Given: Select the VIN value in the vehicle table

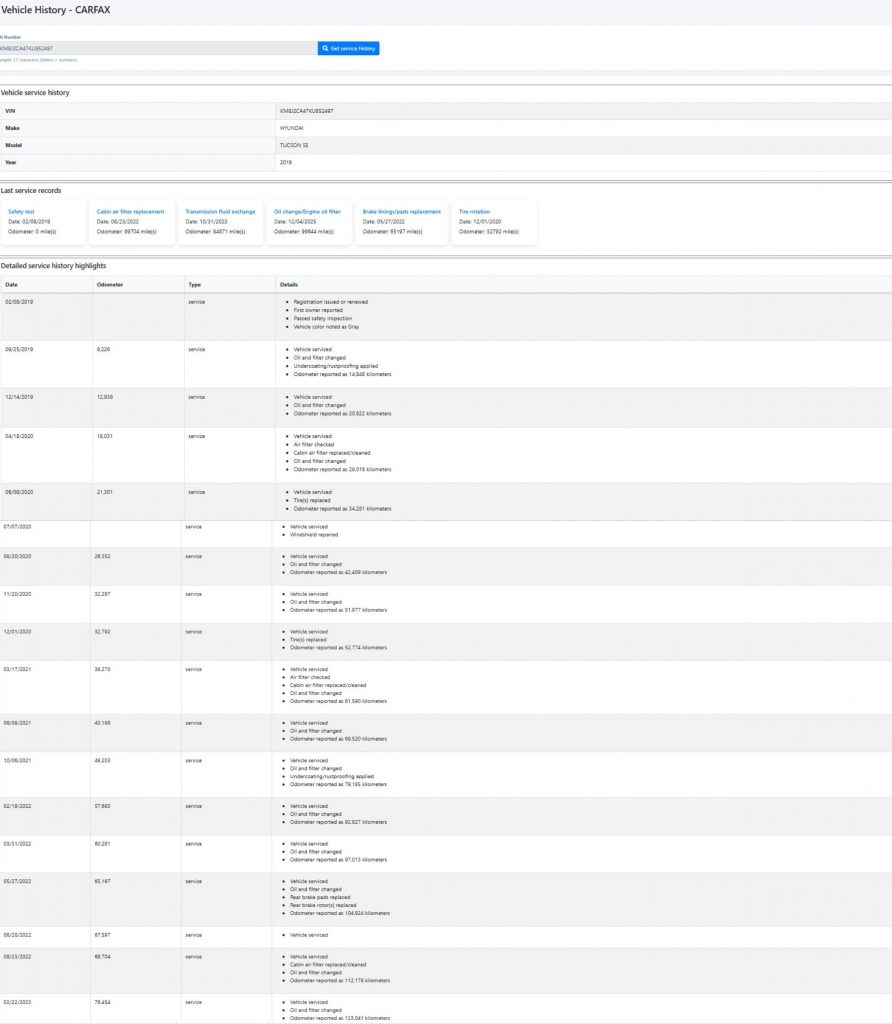Looking at the screenshot, I should [306, 110].
